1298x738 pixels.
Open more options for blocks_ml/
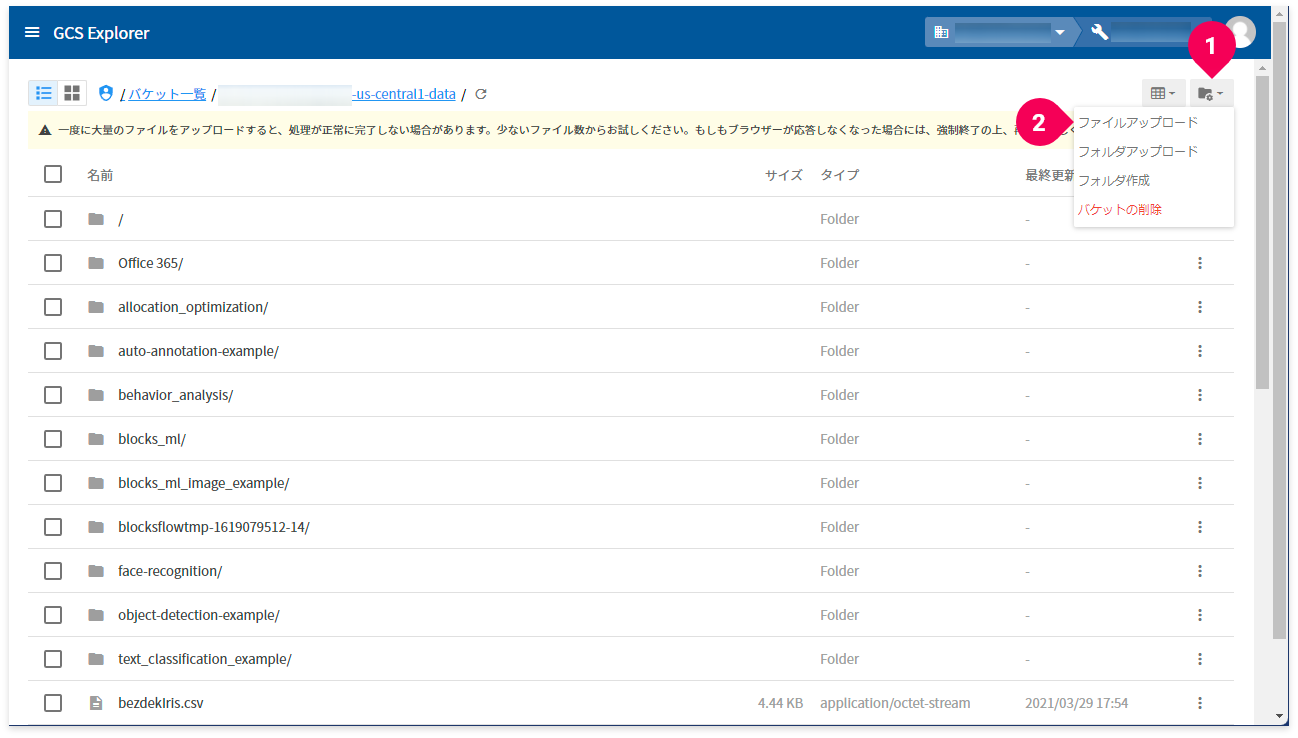(x=1200, y=439)
